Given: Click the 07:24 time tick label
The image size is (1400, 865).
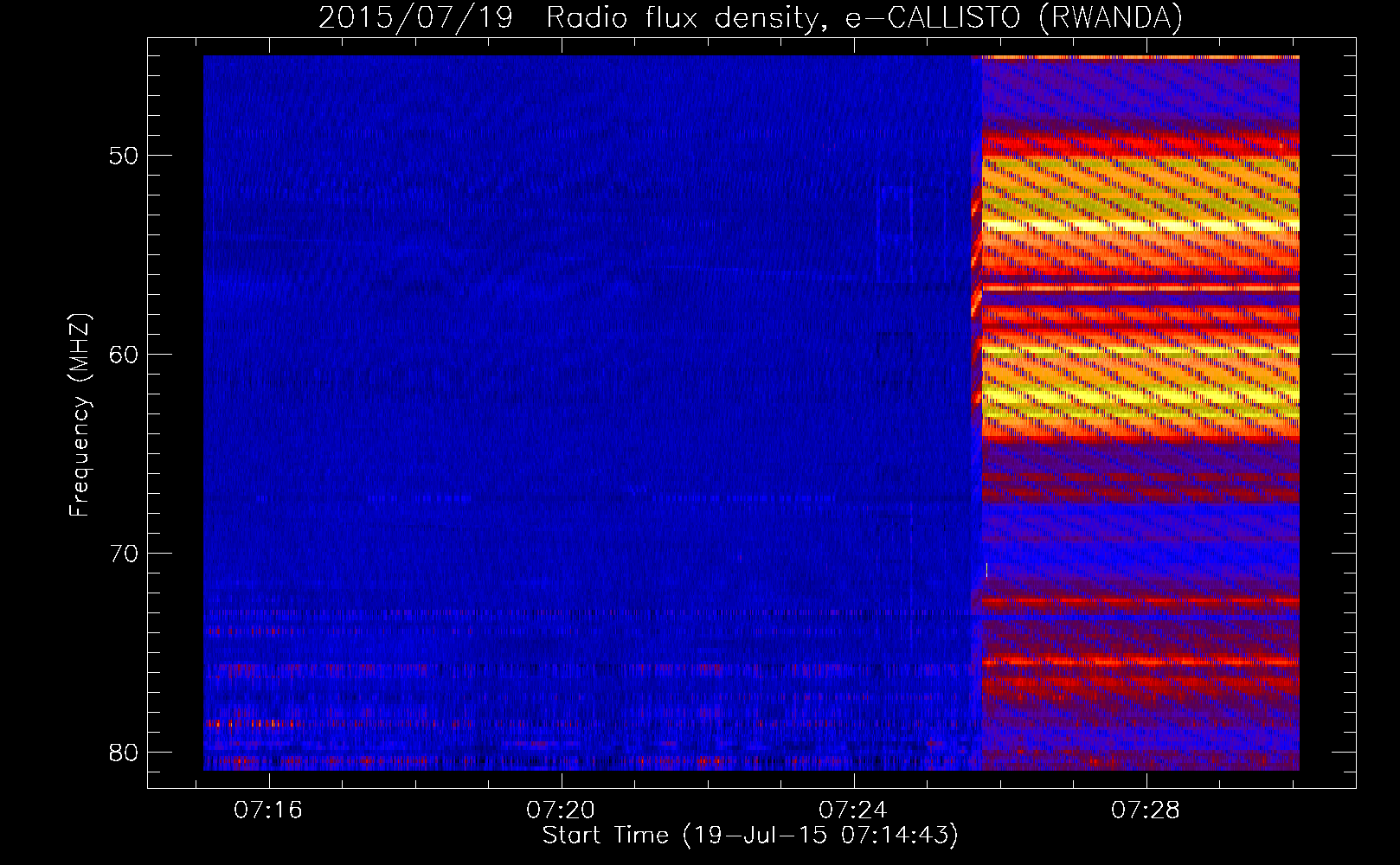Looking at the screenshot, I should 853,810.
